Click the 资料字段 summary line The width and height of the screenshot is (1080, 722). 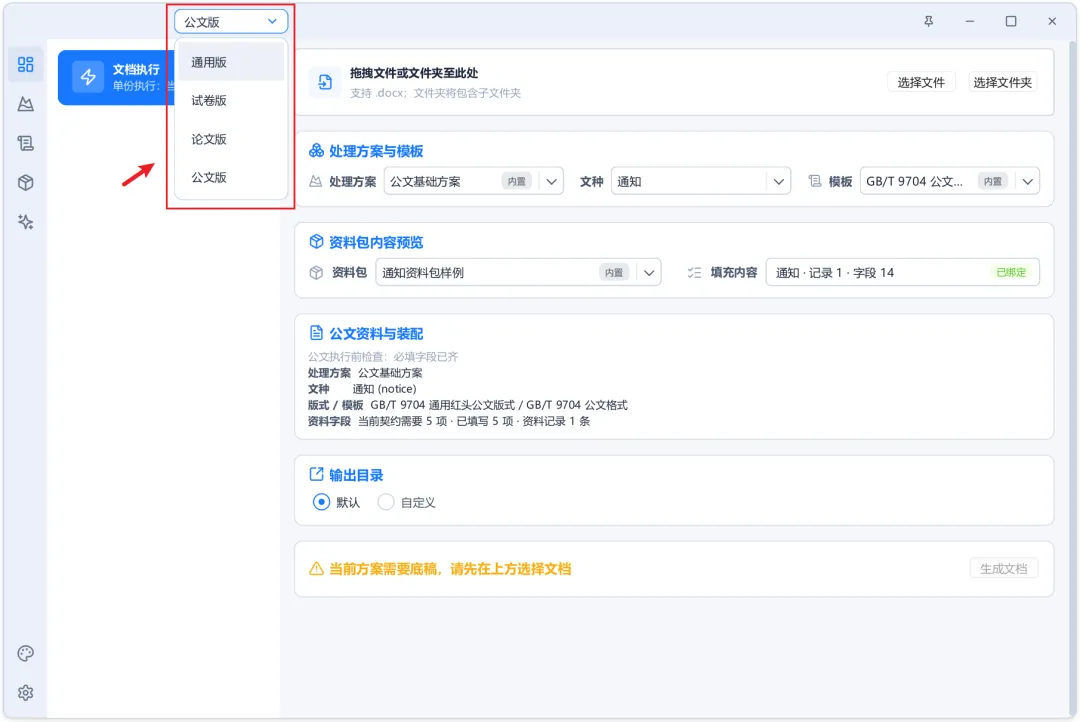click(x=449, y=422)
